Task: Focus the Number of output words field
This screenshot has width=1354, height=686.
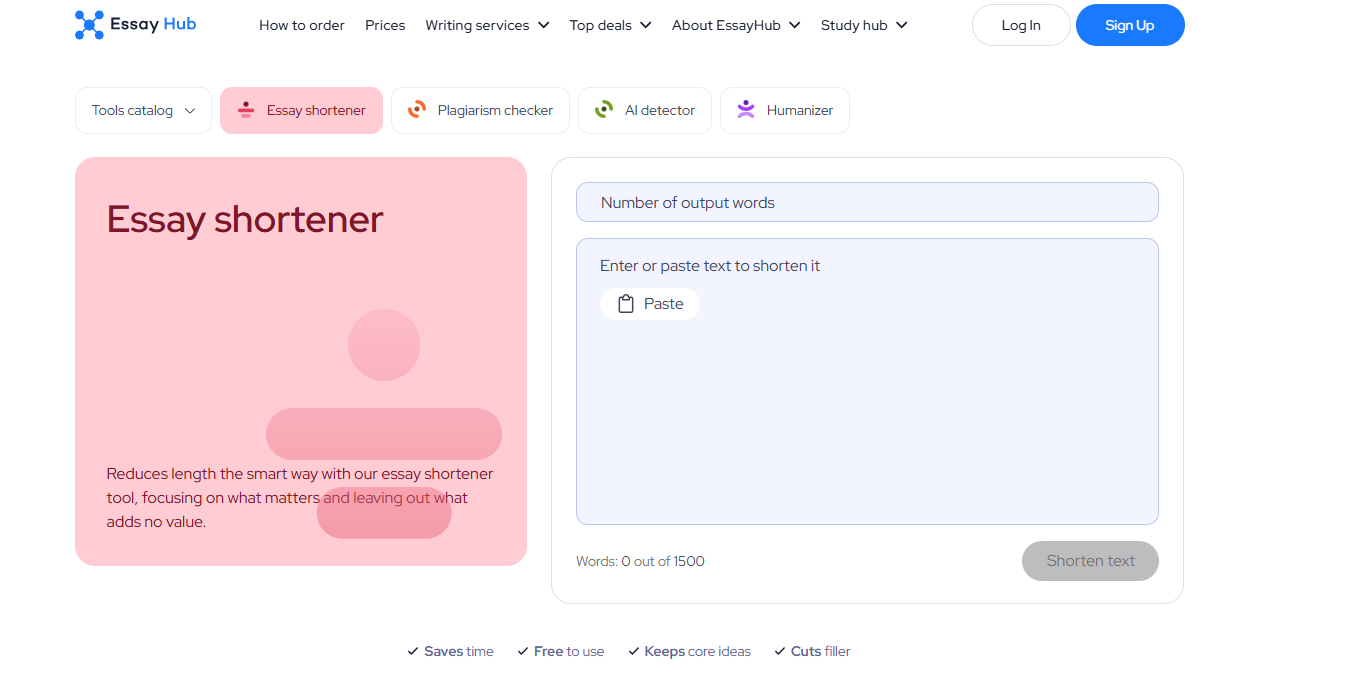Action: coord(867,202)
